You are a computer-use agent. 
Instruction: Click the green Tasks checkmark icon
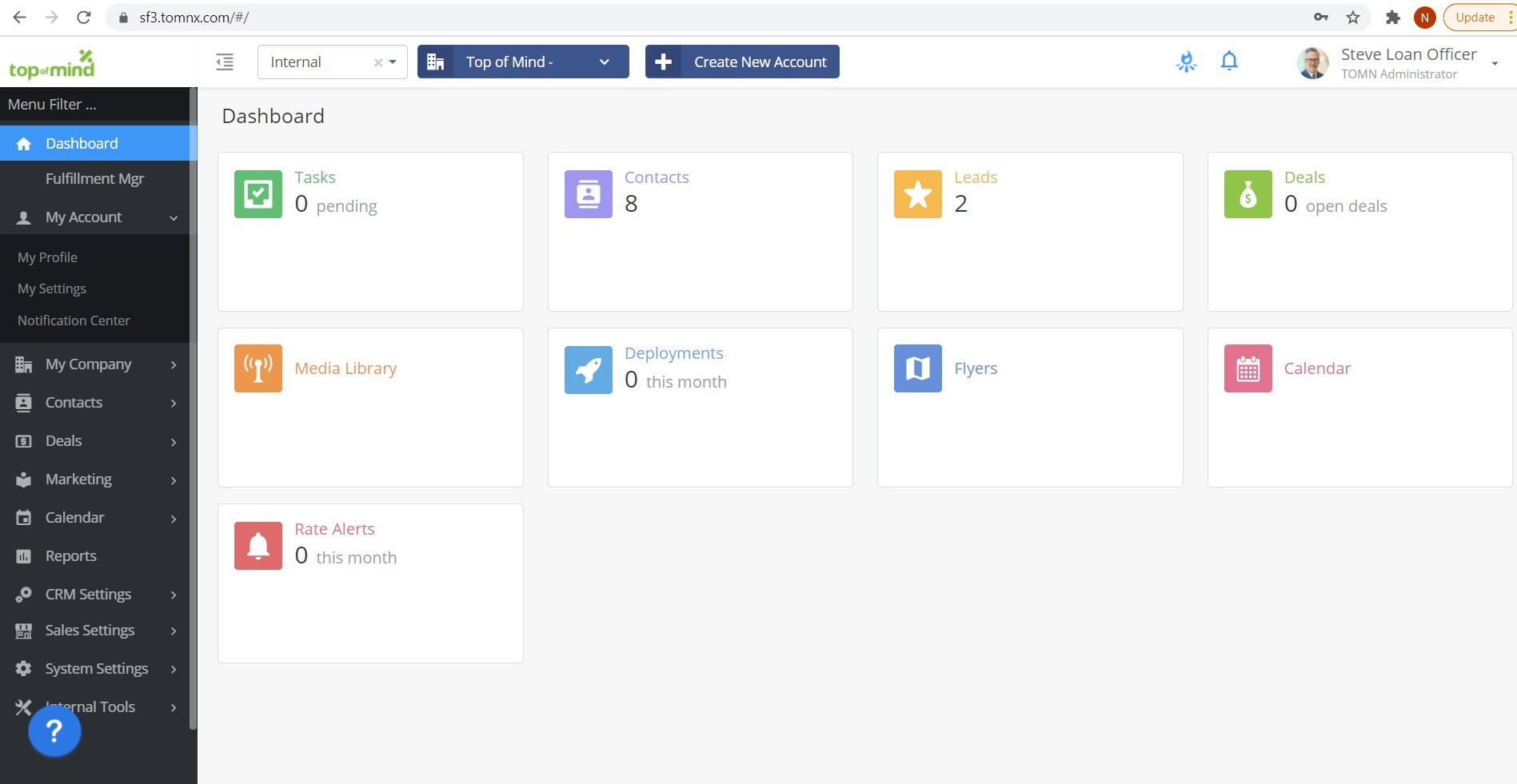257,194
